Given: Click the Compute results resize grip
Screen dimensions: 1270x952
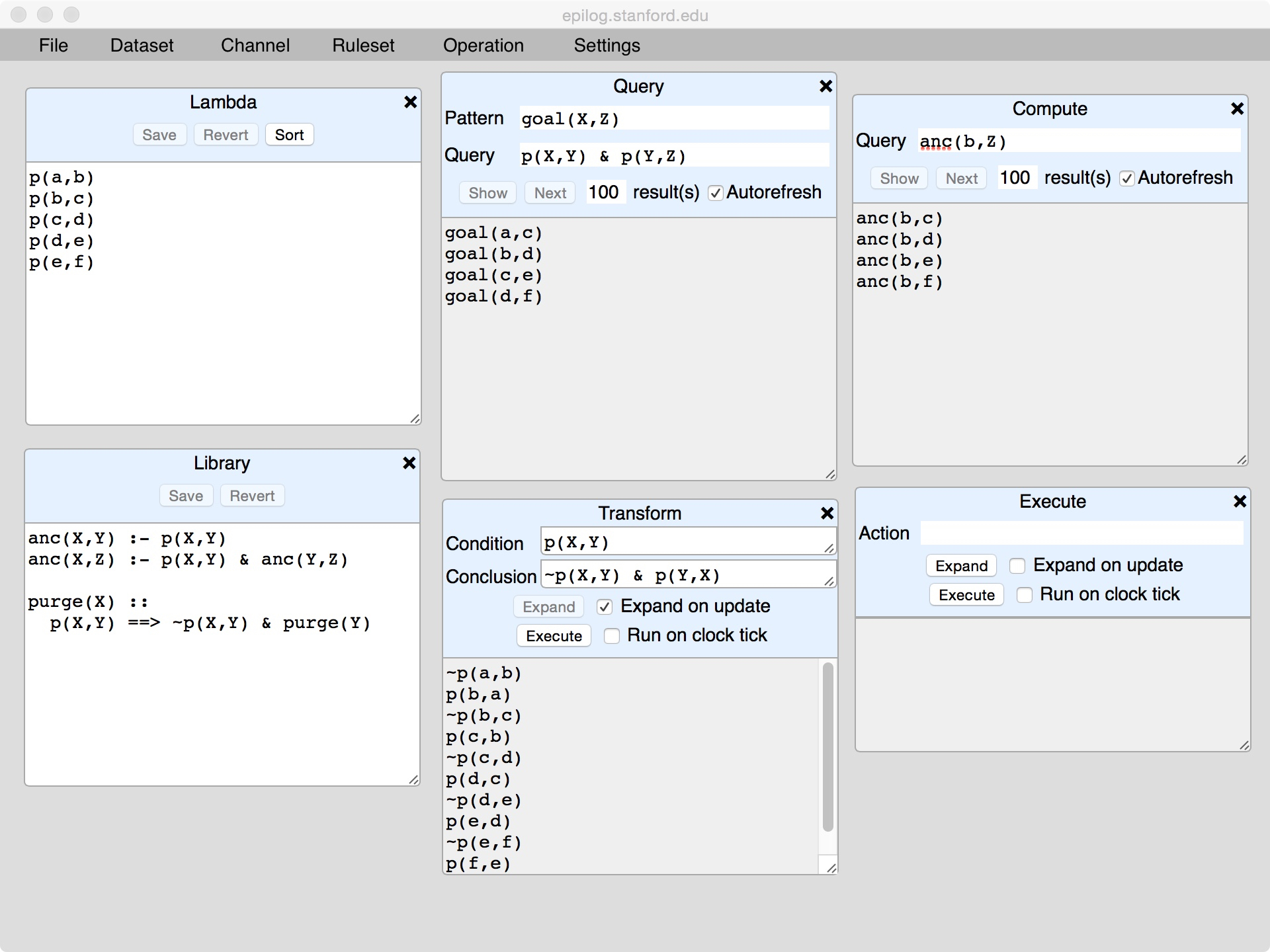Looking at the screenshot, I should [1242, 459].
